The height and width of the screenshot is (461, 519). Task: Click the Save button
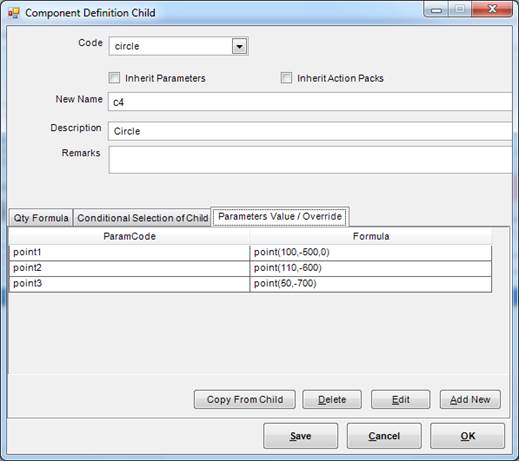(x=300, y=436)
